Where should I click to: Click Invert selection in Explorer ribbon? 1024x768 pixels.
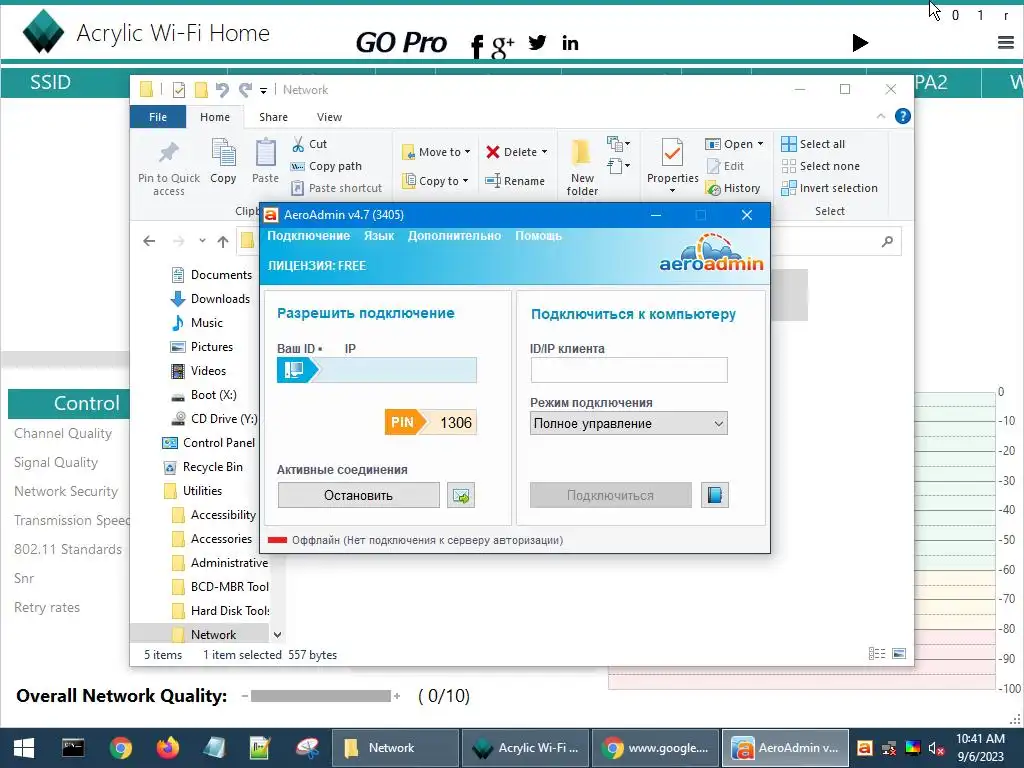(x=829, y=188)
